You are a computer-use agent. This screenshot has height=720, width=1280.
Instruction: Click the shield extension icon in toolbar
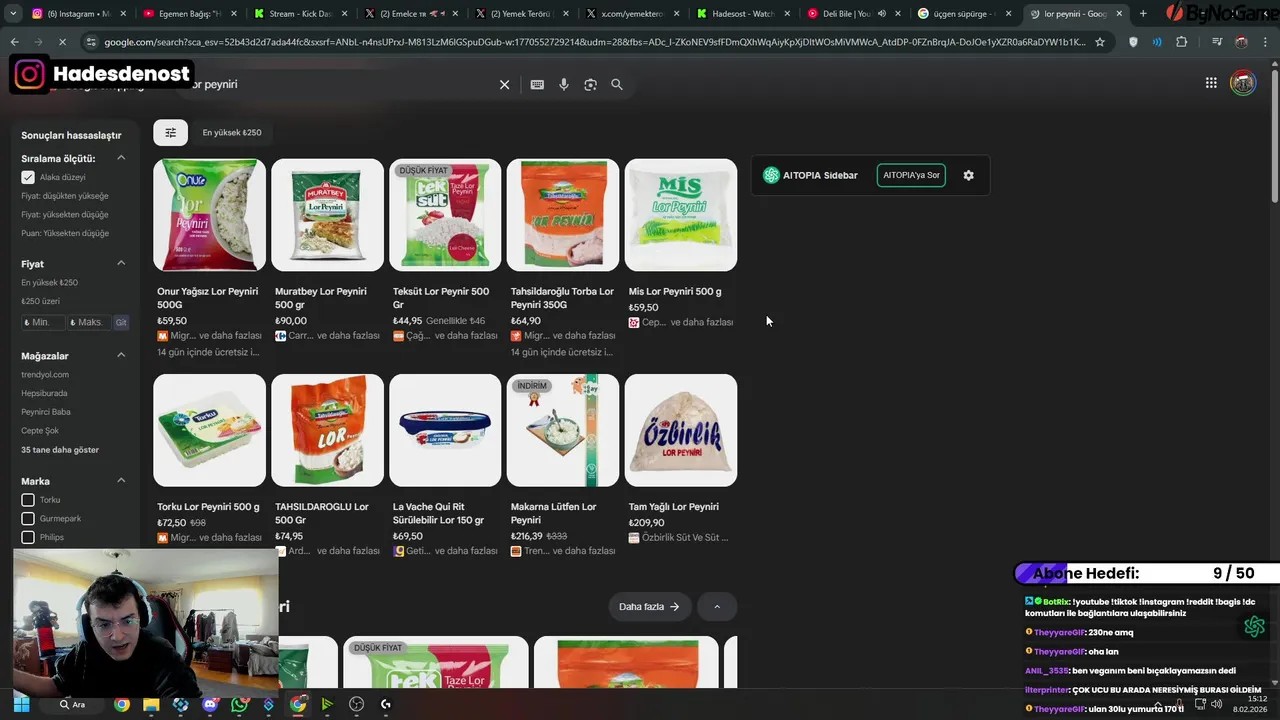click(1133, 42)
